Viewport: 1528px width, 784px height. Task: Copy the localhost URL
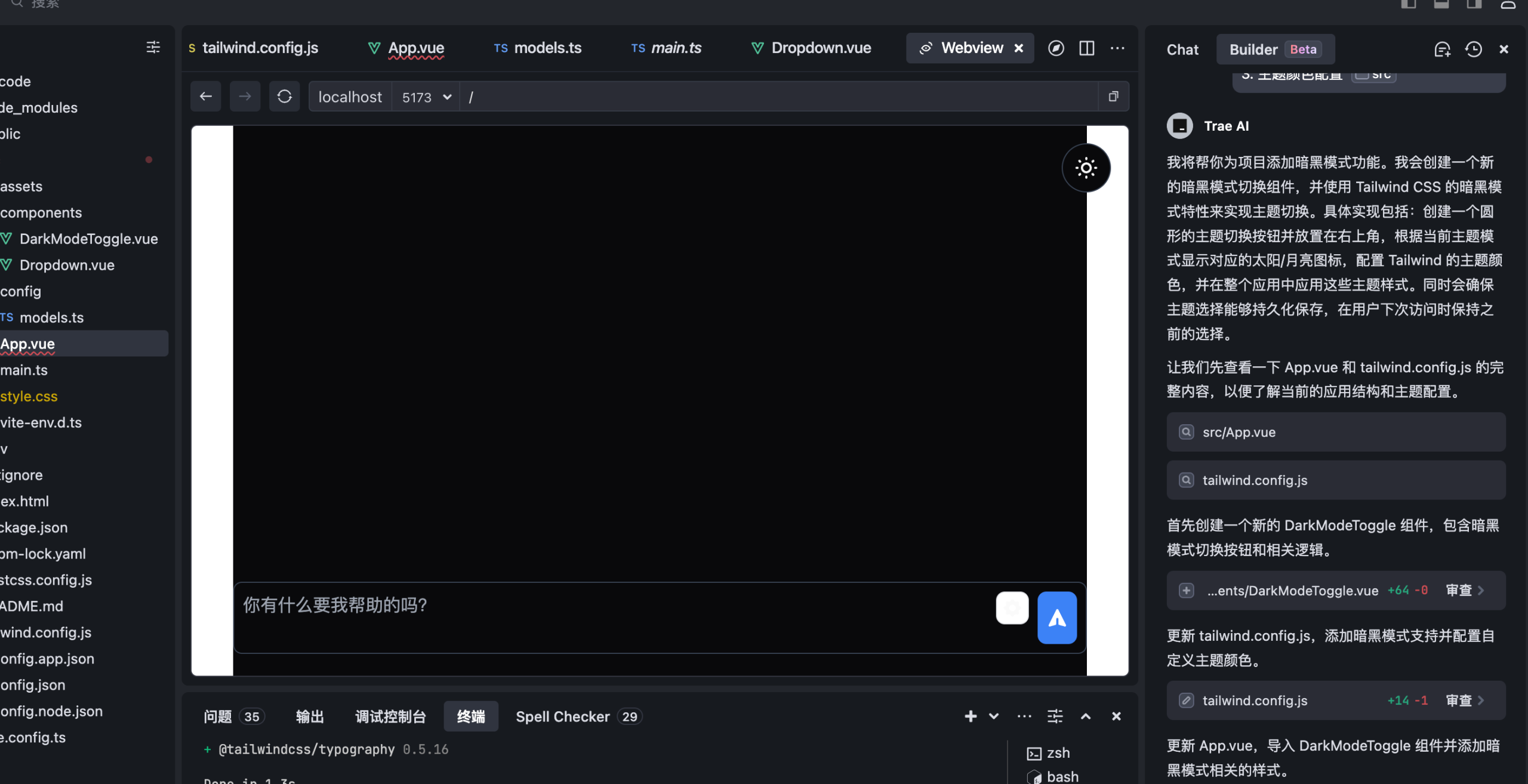(1113, 96)
